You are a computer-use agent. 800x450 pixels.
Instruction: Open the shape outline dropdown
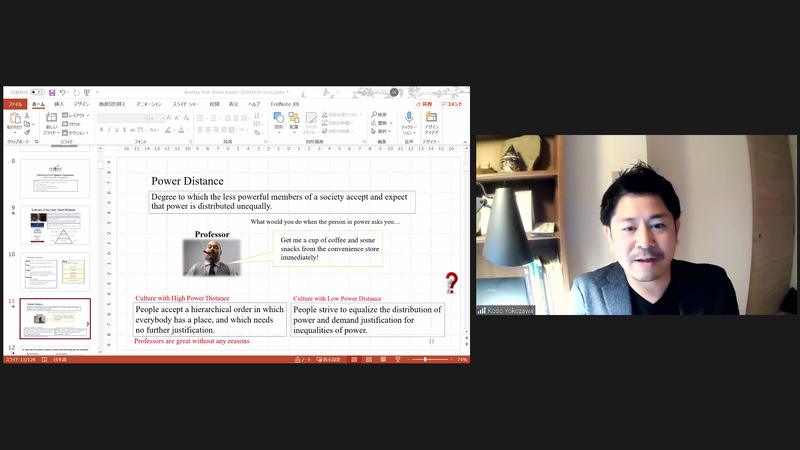click(337, 123)
